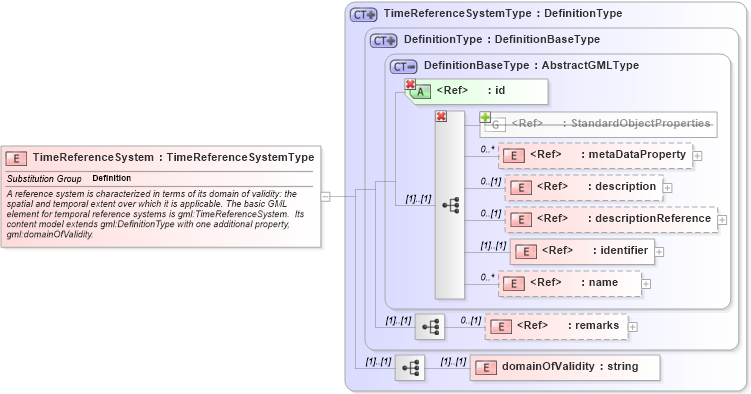Click E icon of metaDataProperty

tap(514, 156)
